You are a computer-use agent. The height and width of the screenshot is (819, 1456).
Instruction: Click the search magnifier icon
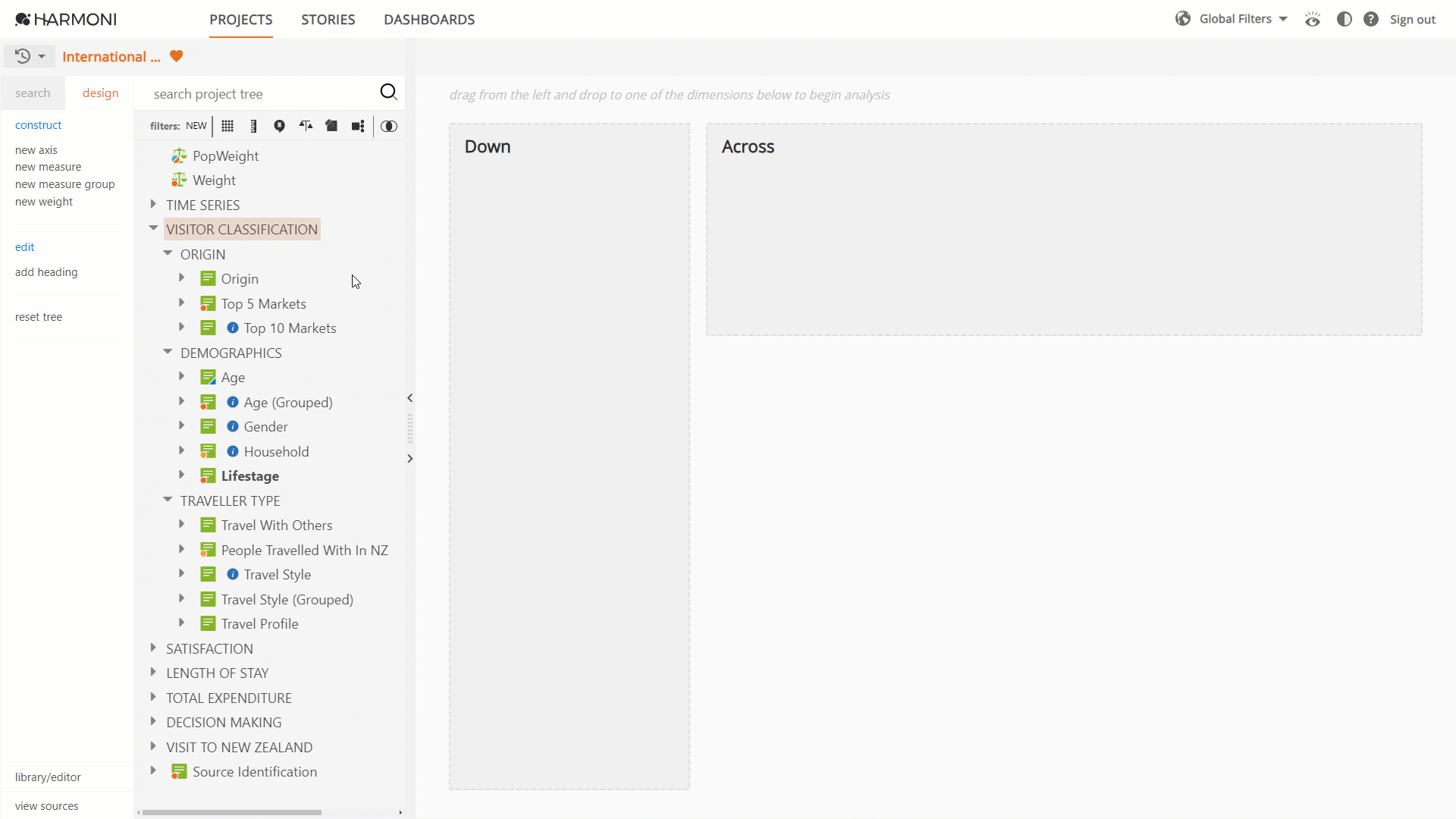pyautogui.click(x=388, y=92)
